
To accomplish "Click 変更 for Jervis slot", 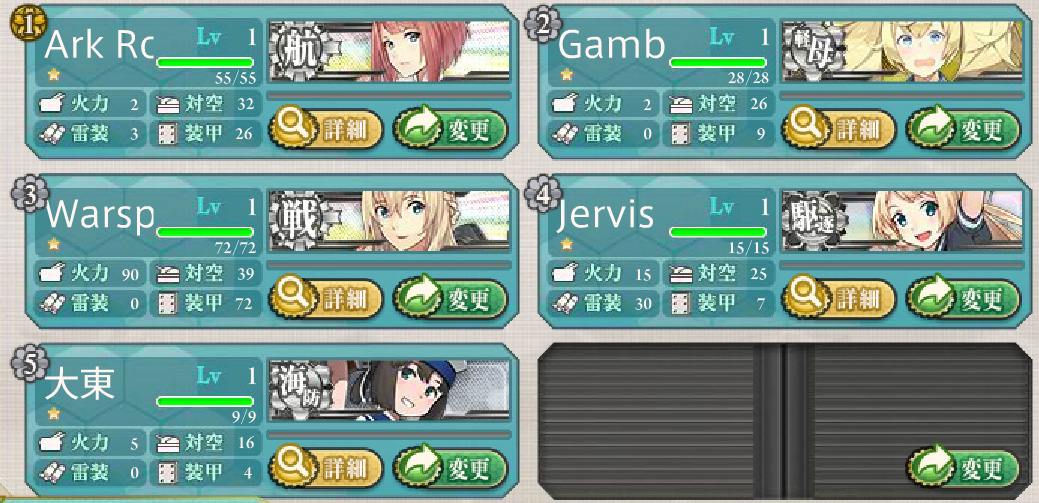I will 964,298.
